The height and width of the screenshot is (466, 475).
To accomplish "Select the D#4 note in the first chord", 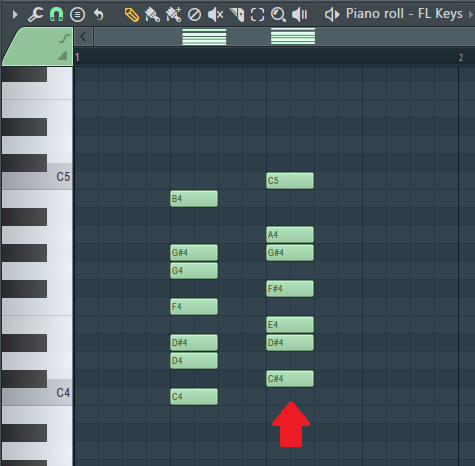I will click(194, 343).
